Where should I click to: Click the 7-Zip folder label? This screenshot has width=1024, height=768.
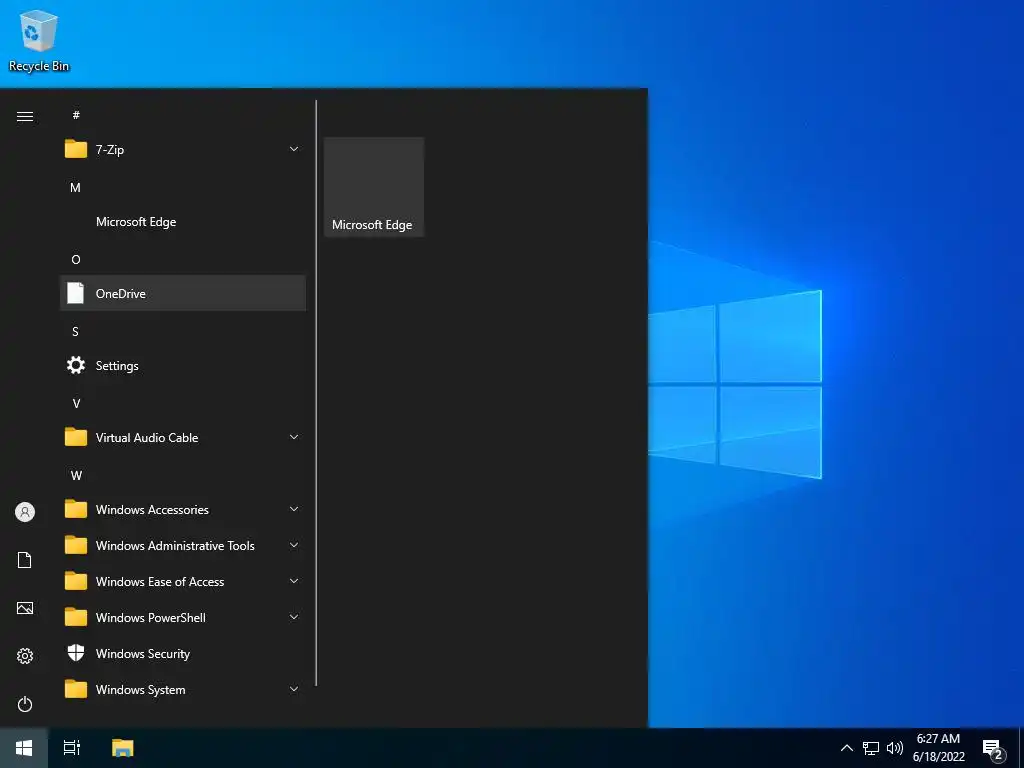pyautogui.click(x=110, y=150)
